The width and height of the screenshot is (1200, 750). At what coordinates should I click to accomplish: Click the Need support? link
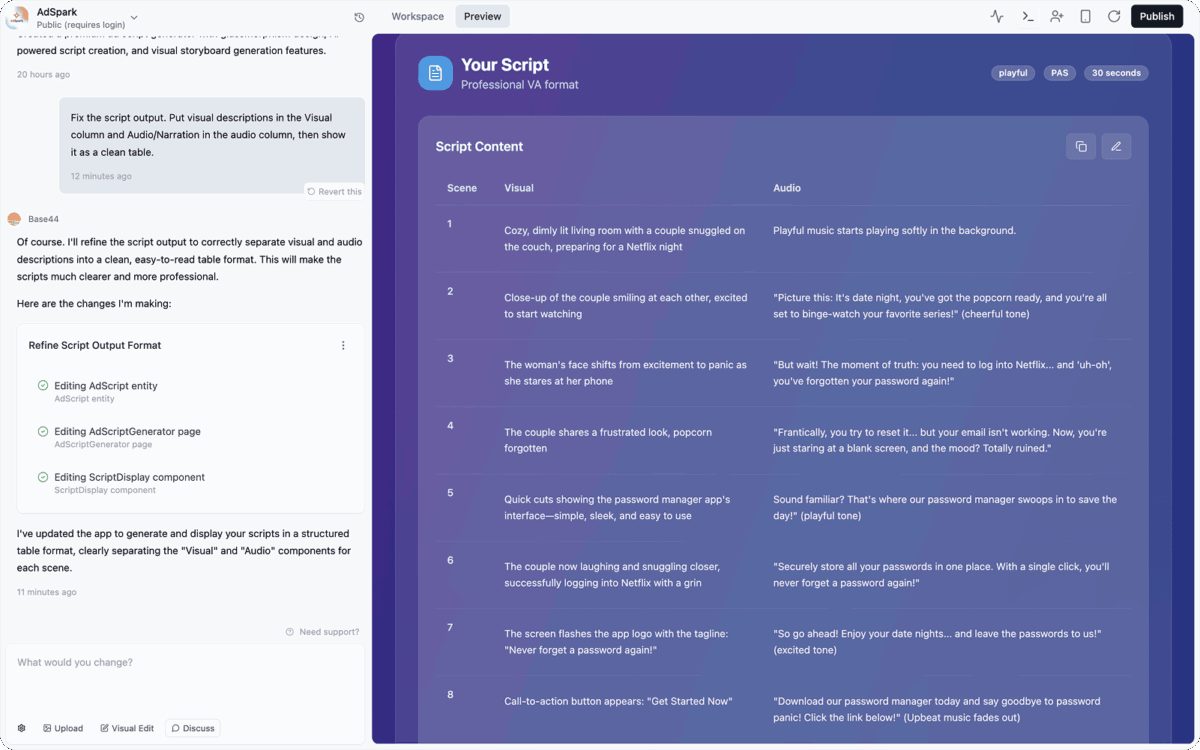click(322, 632)
